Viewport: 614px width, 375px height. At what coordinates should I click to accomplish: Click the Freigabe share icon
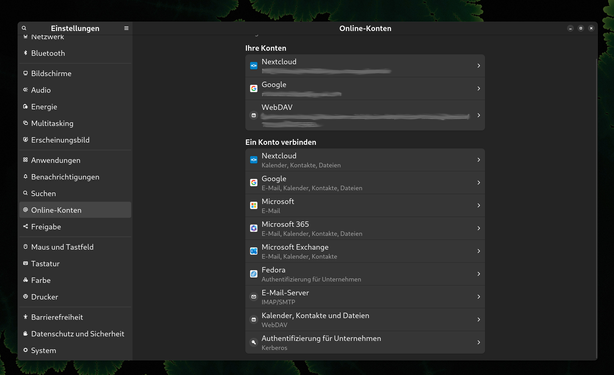(25, 226)
